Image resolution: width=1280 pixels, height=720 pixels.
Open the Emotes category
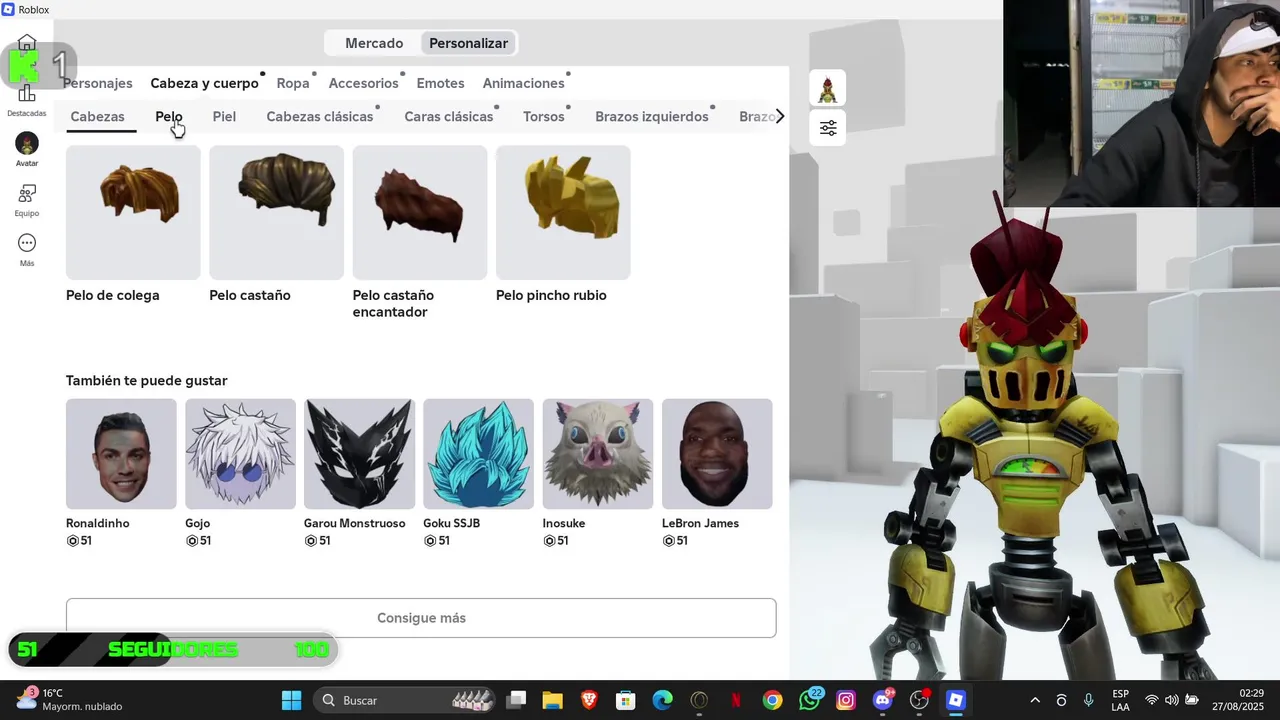point(441,83)
